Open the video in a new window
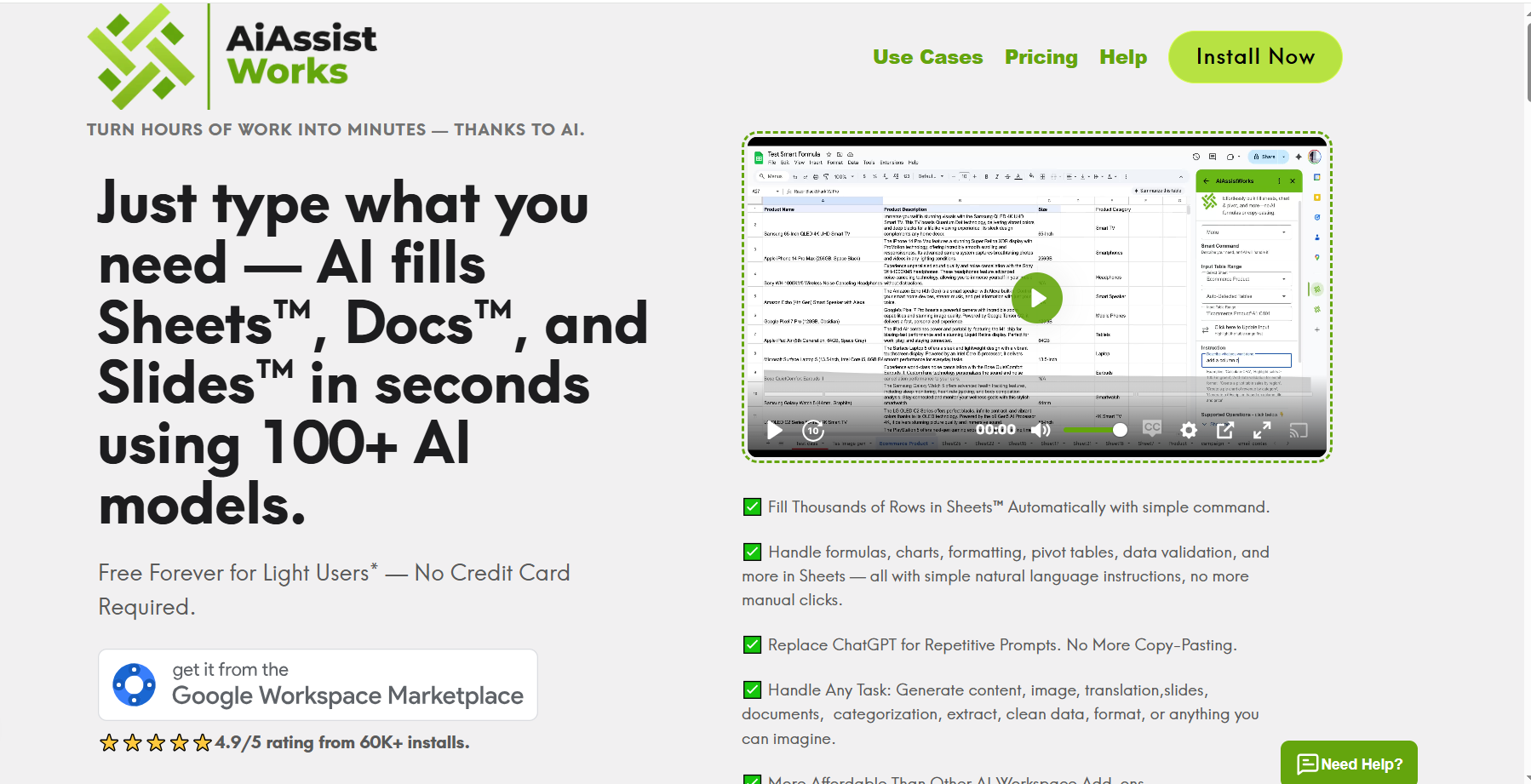The width and height of the screenshot is (1531, 784). point(1225,430)
